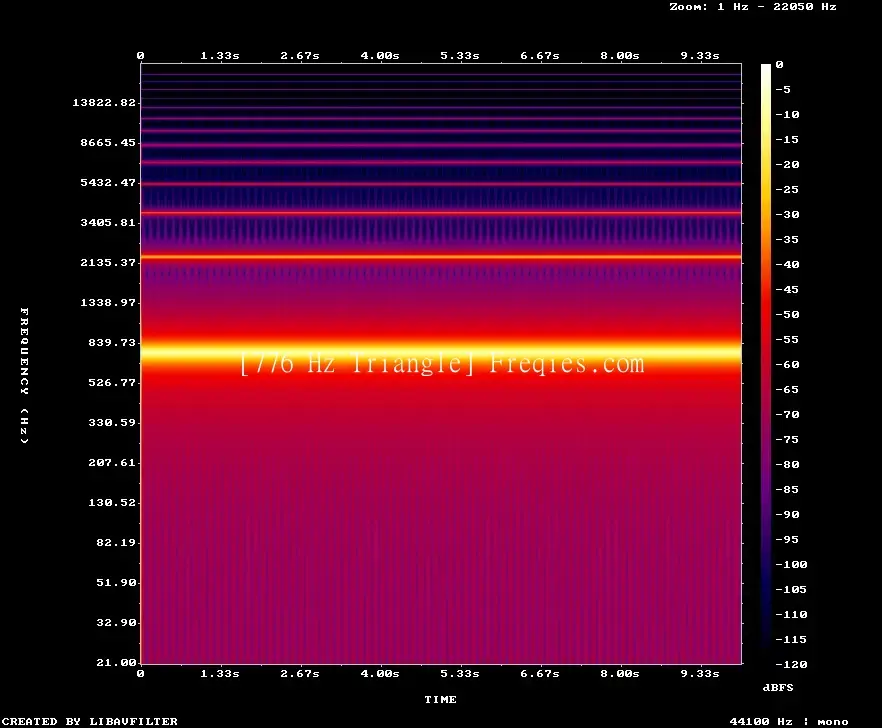The height and width of the screenshot is (728, 882).
Task: Select the 51.90 frequency label
Action: click(116, 582)
